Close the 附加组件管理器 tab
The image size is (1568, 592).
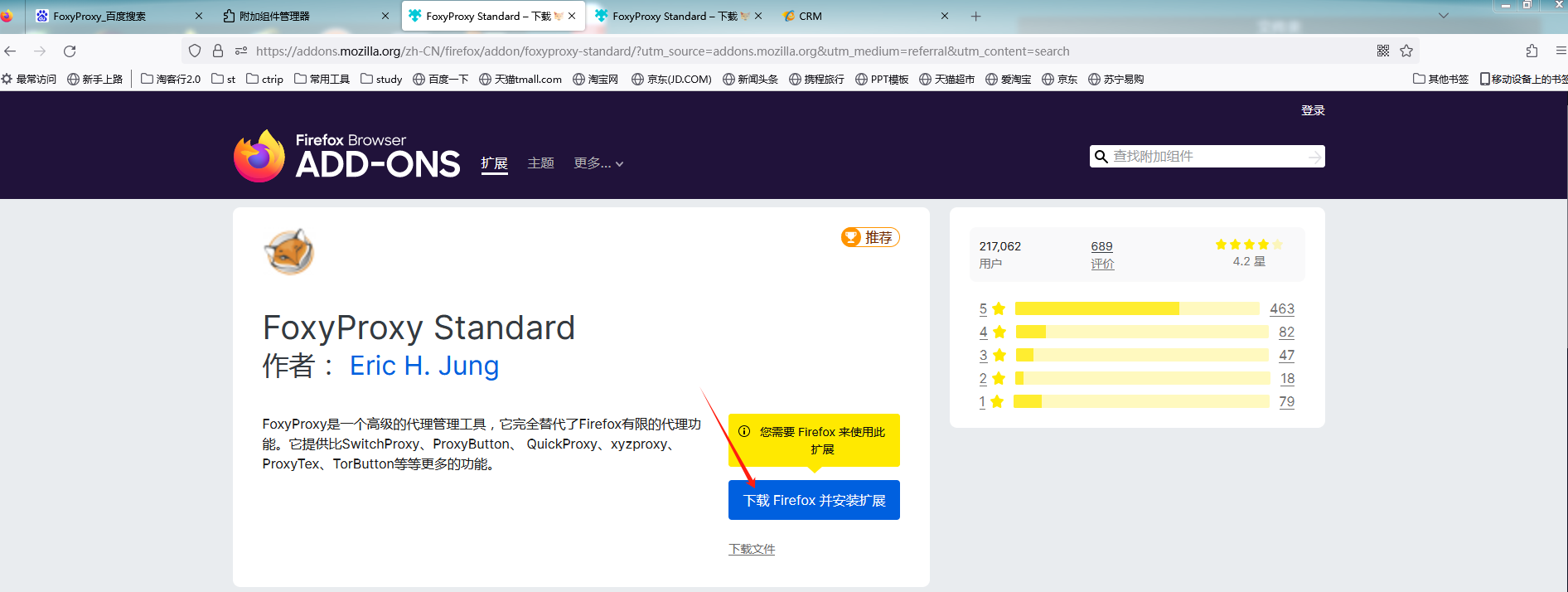coord(385,16)
